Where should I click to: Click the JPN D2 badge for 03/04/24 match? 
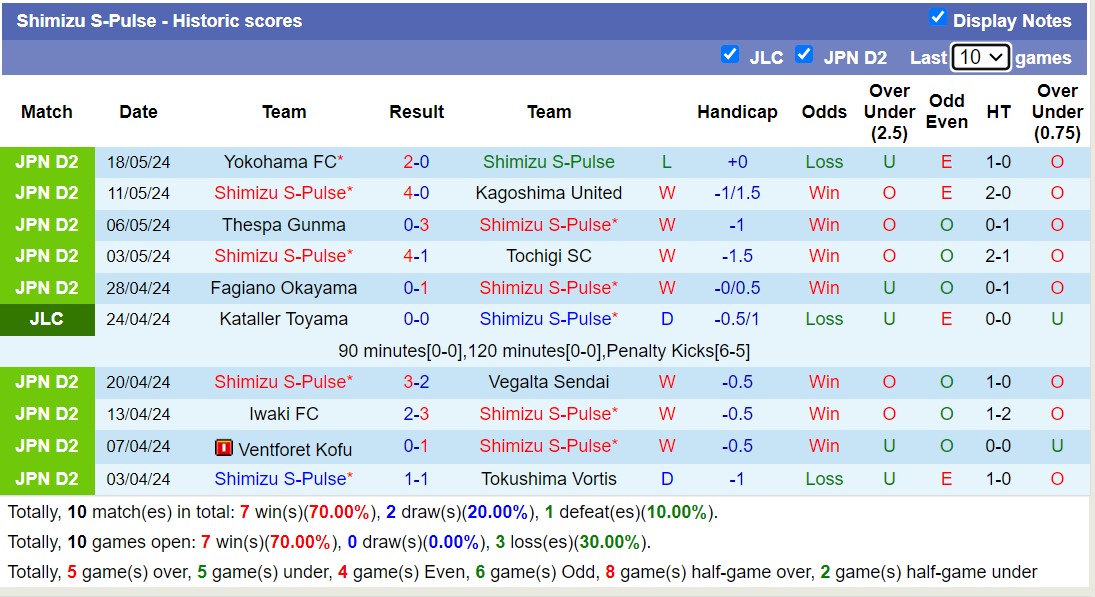pyautogui.click(x=47, y=479)
